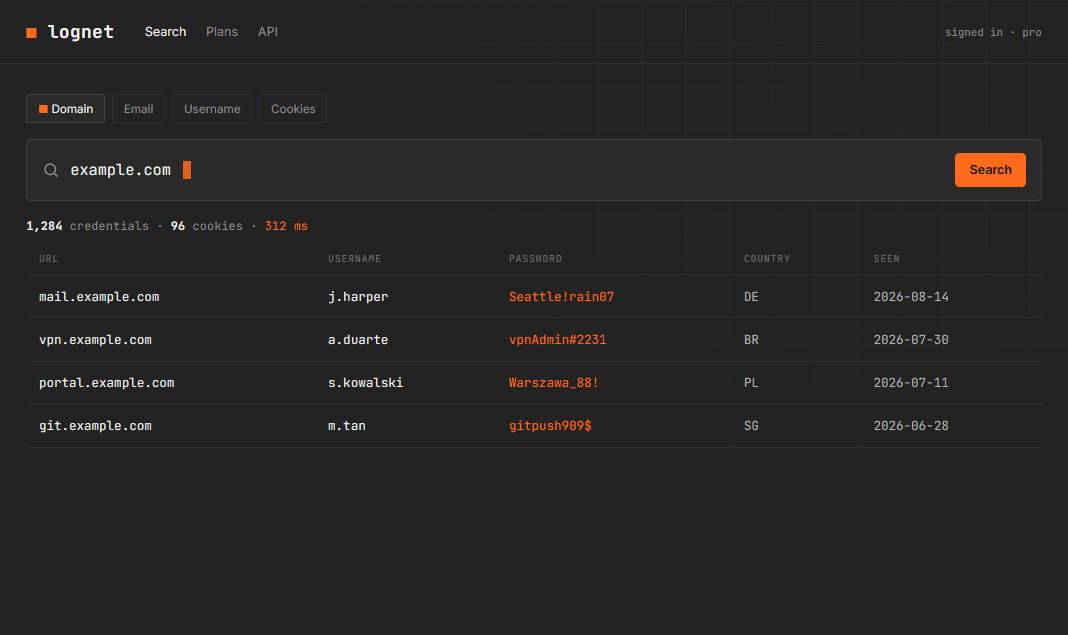
Task: Click the mail.example.com URL cell
Action: click(99, 297)
